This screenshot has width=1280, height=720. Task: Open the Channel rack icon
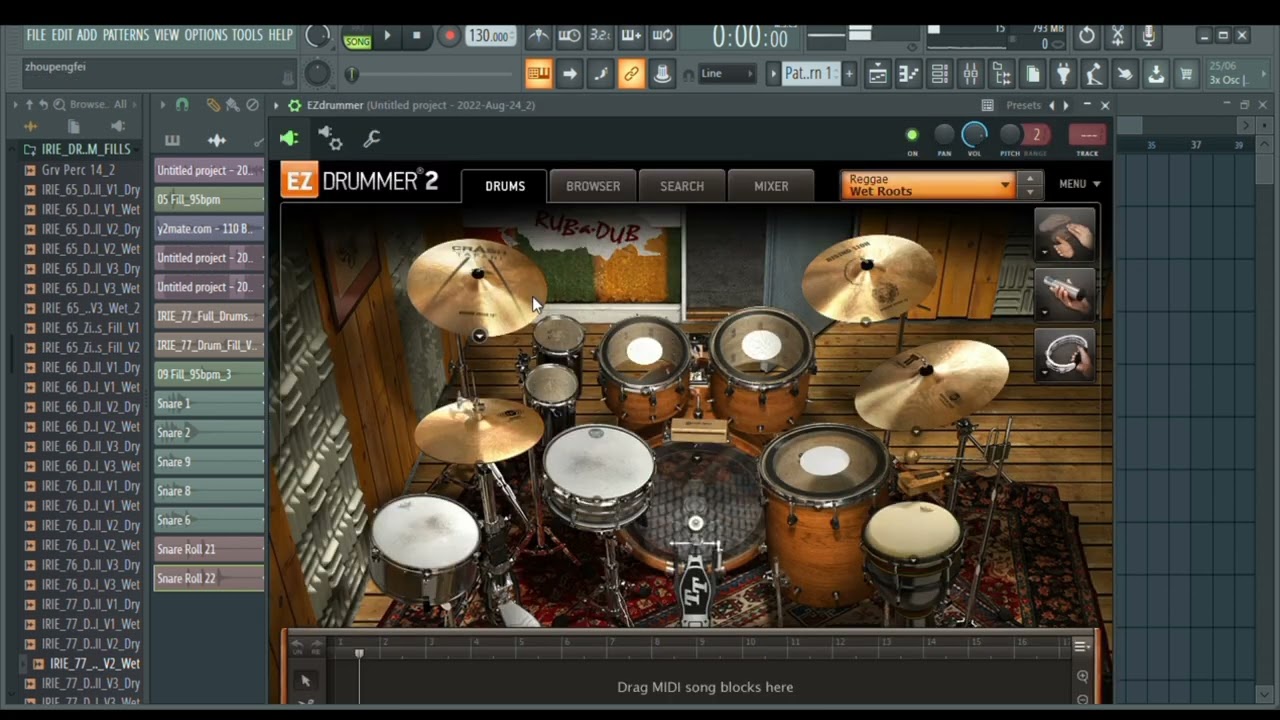(939, 74)
